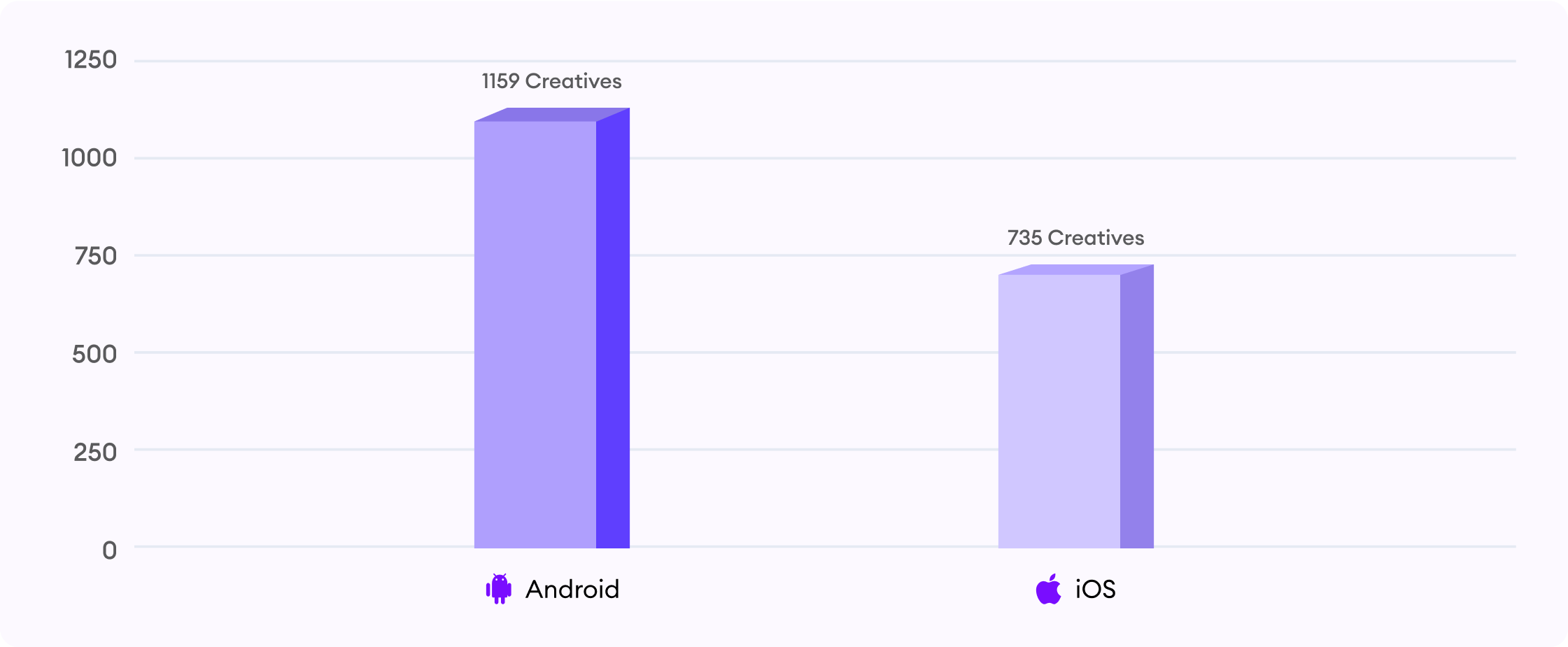The width and height of the screenshot is (1568, 647).
Task: Click the darker side face of iOS bar
Action: pyautogui.click(x=1137, y=407)
